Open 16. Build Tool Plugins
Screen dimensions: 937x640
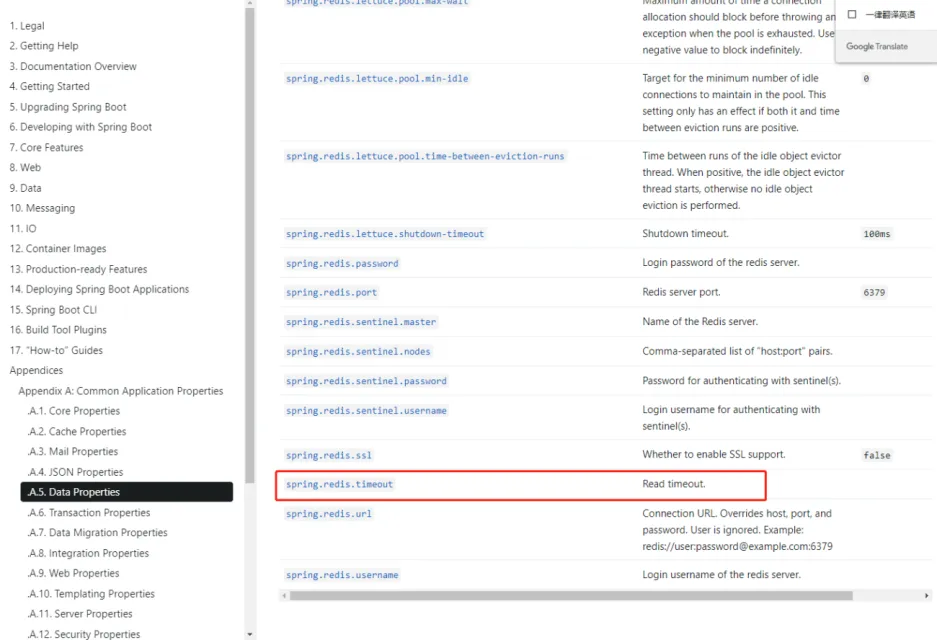point(58,330)
